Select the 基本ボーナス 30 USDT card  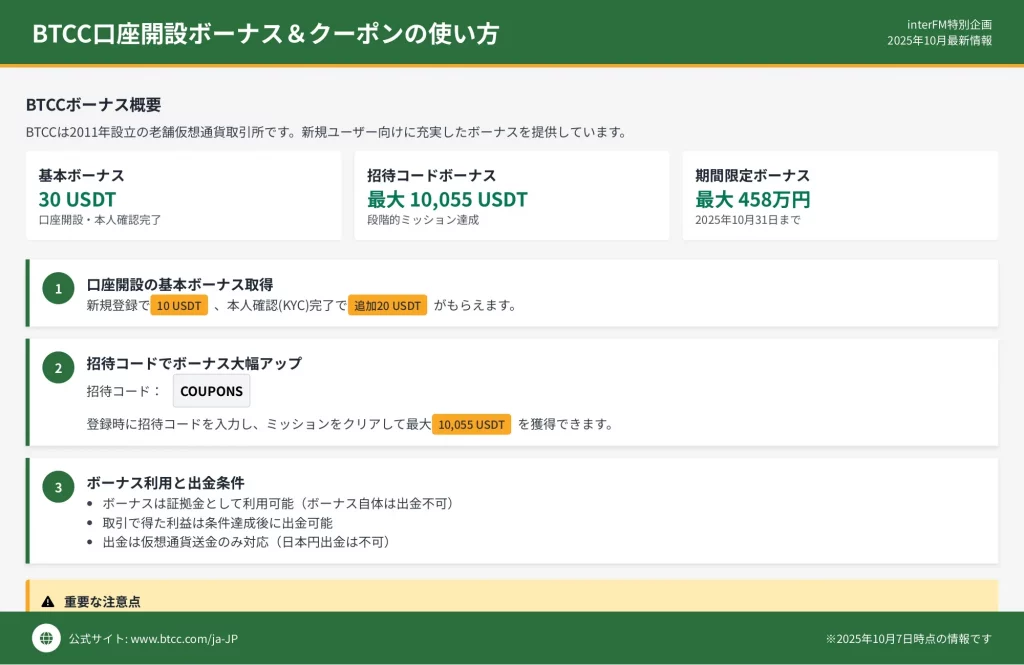point(183,196)
